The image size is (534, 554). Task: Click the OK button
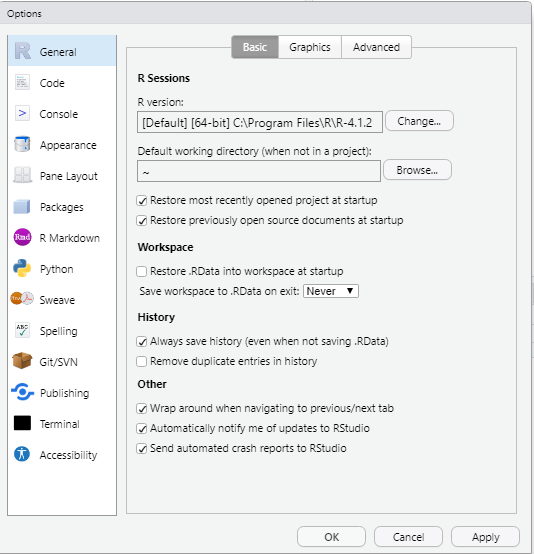(331, 537)
